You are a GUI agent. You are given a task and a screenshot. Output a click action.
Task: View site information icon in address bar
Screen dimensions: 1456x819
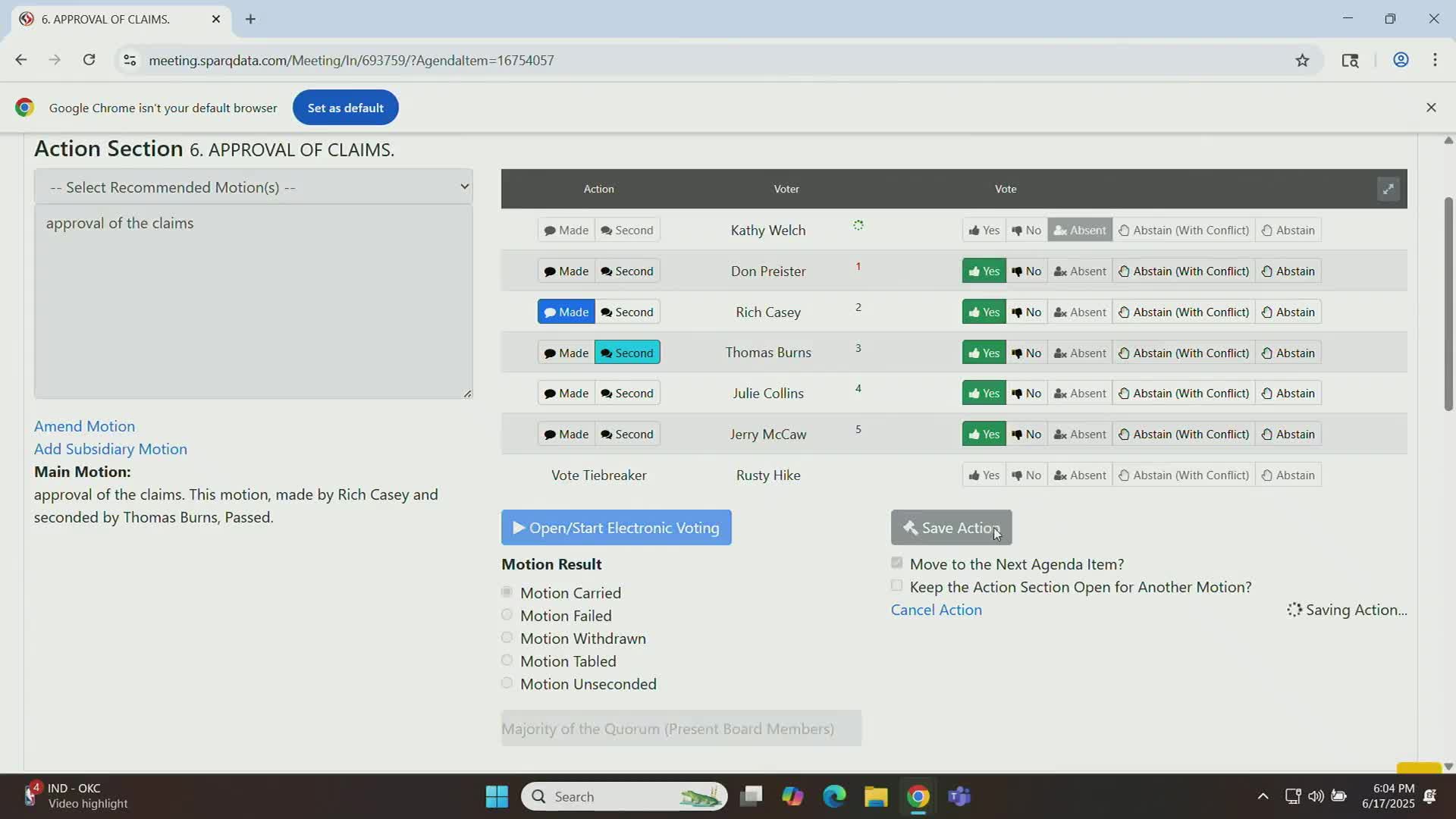click(130, 60)
